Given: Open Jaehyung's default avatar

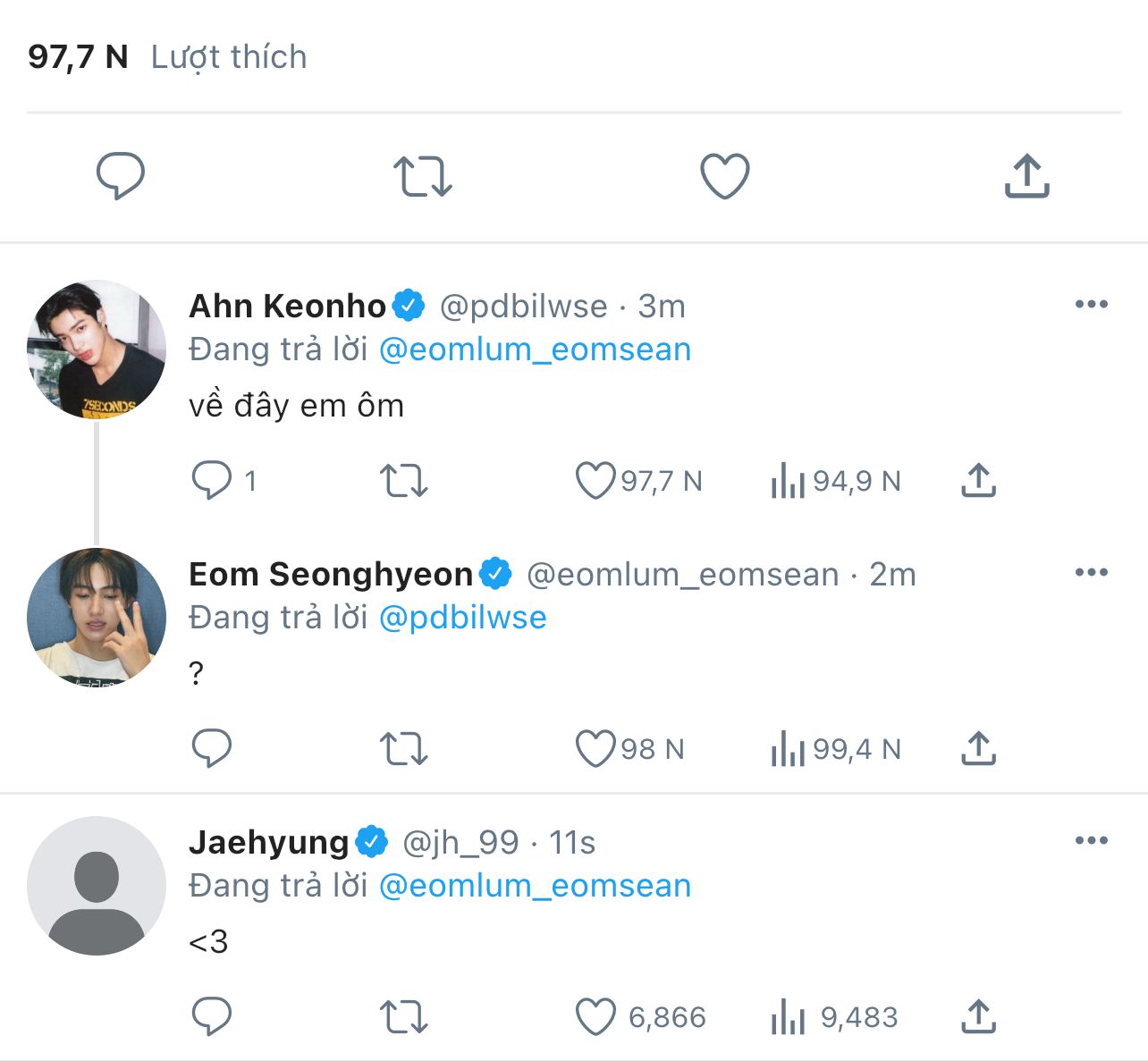Looking at the screenshot, I should (x=97, y=886).
